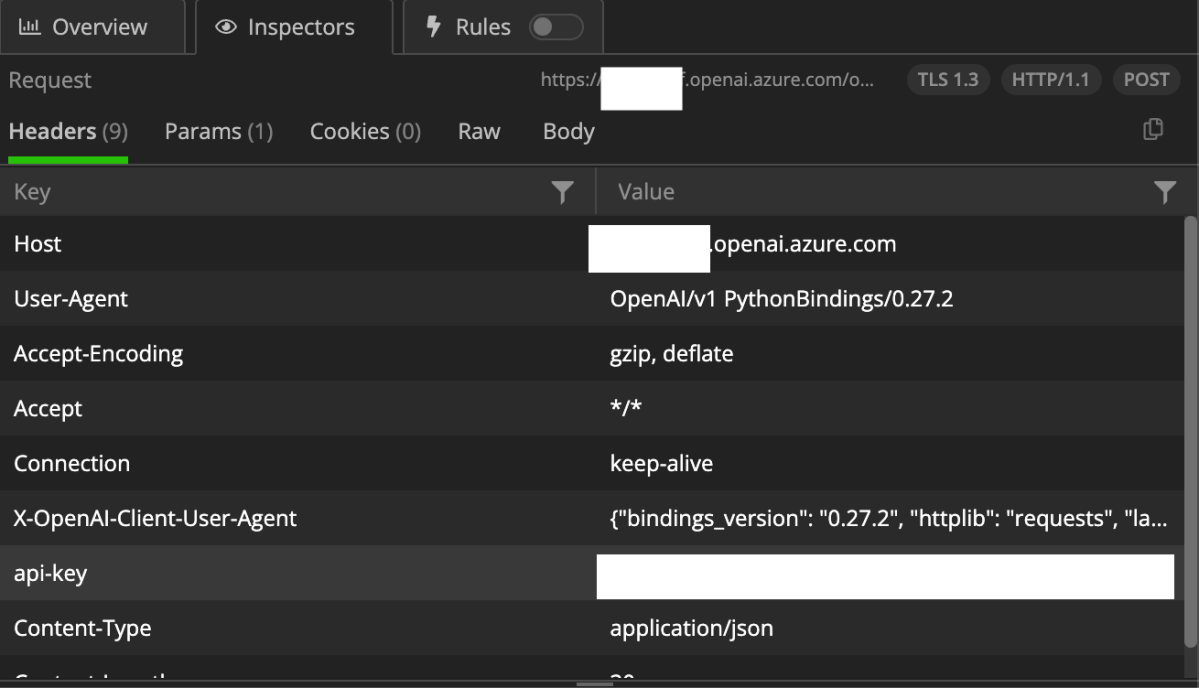Click the HTTP/1.1 protocol badge
The image size is (1199, 688).
[x=1050, y=80]
